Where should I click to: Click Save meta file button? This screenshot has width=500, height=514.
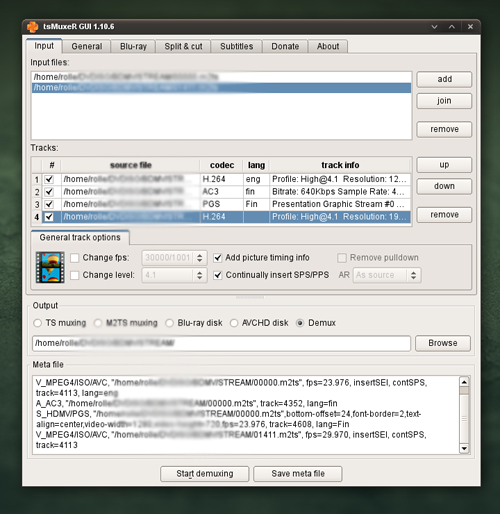[298, 474]
